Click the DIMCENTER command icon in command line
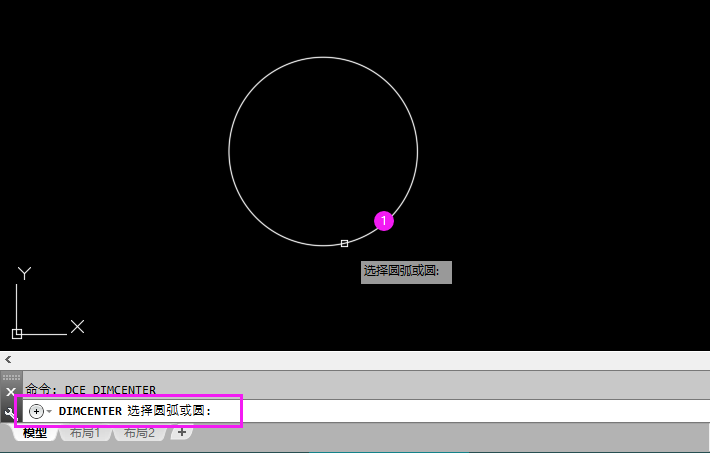 point(36,411)
